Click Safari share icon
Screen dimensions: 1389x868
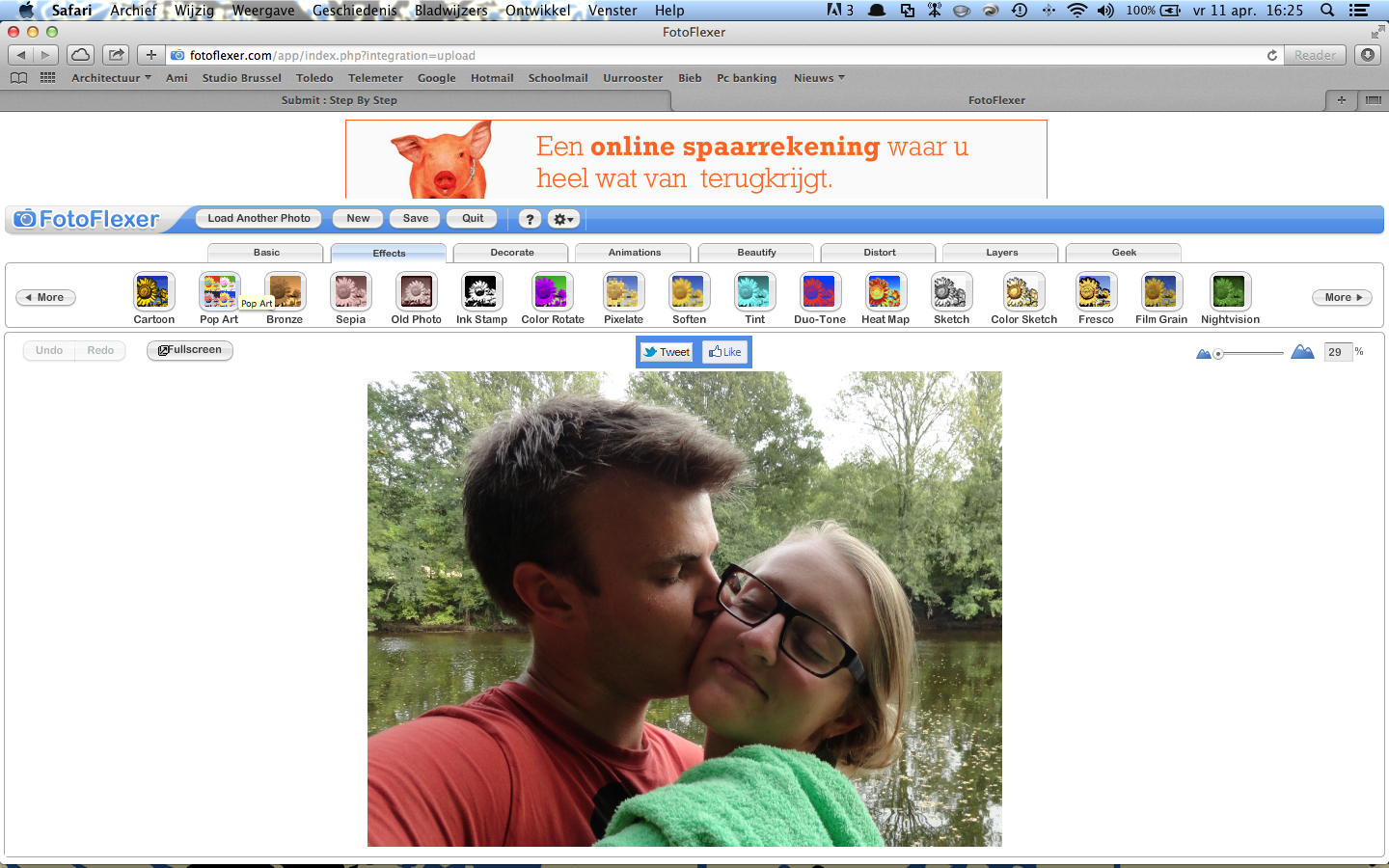(116, 55)
